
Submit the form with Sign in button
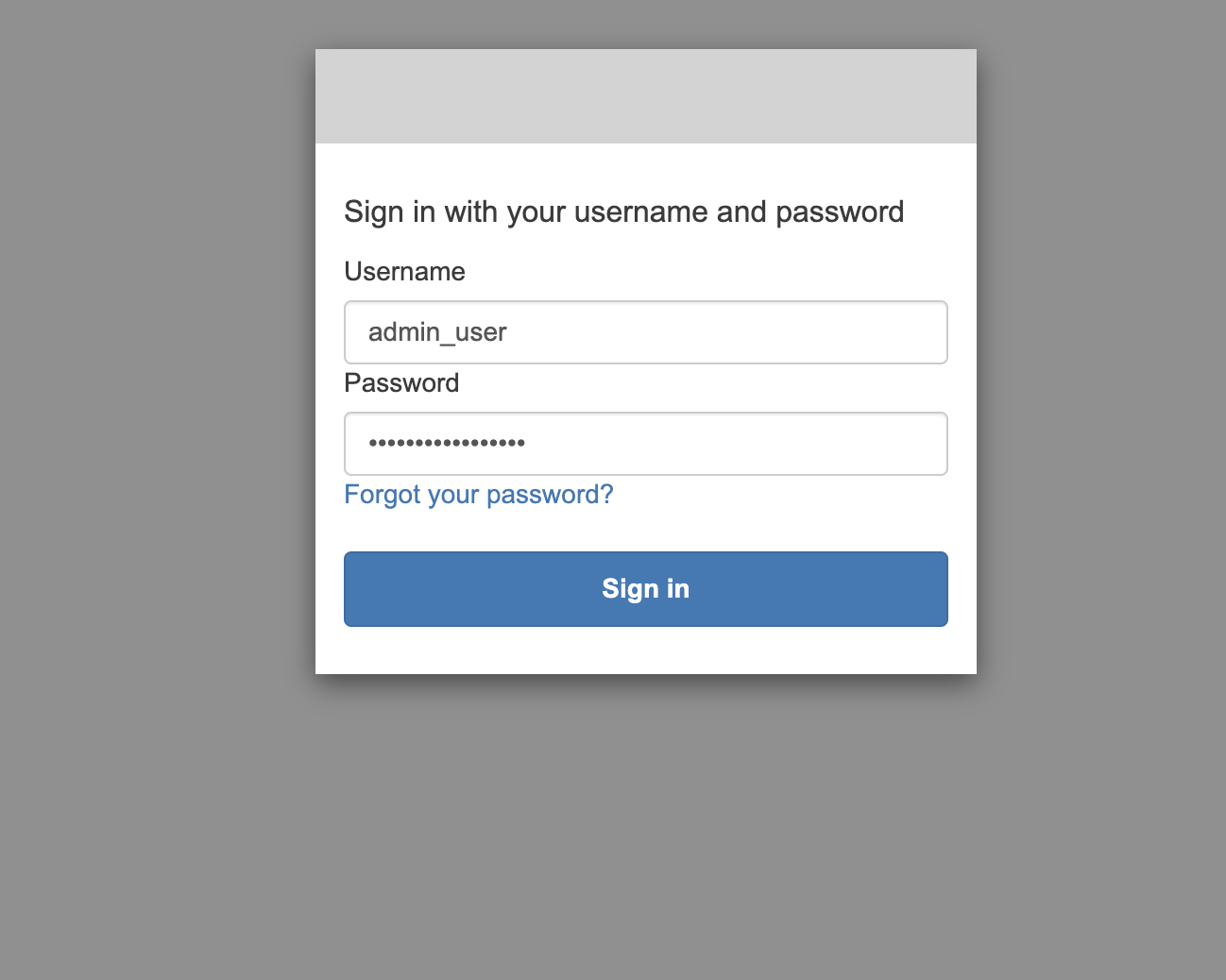645,589
